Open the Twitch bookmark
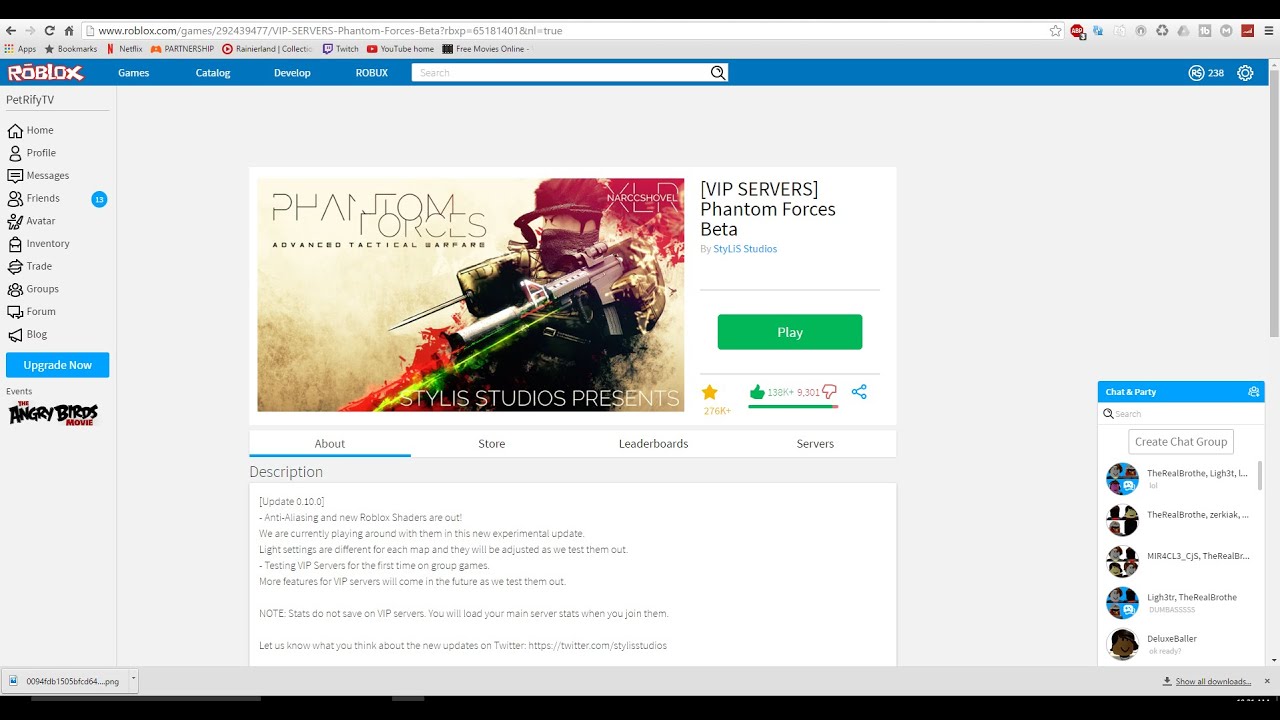1280x720 pixels. [x=340, y=49]
